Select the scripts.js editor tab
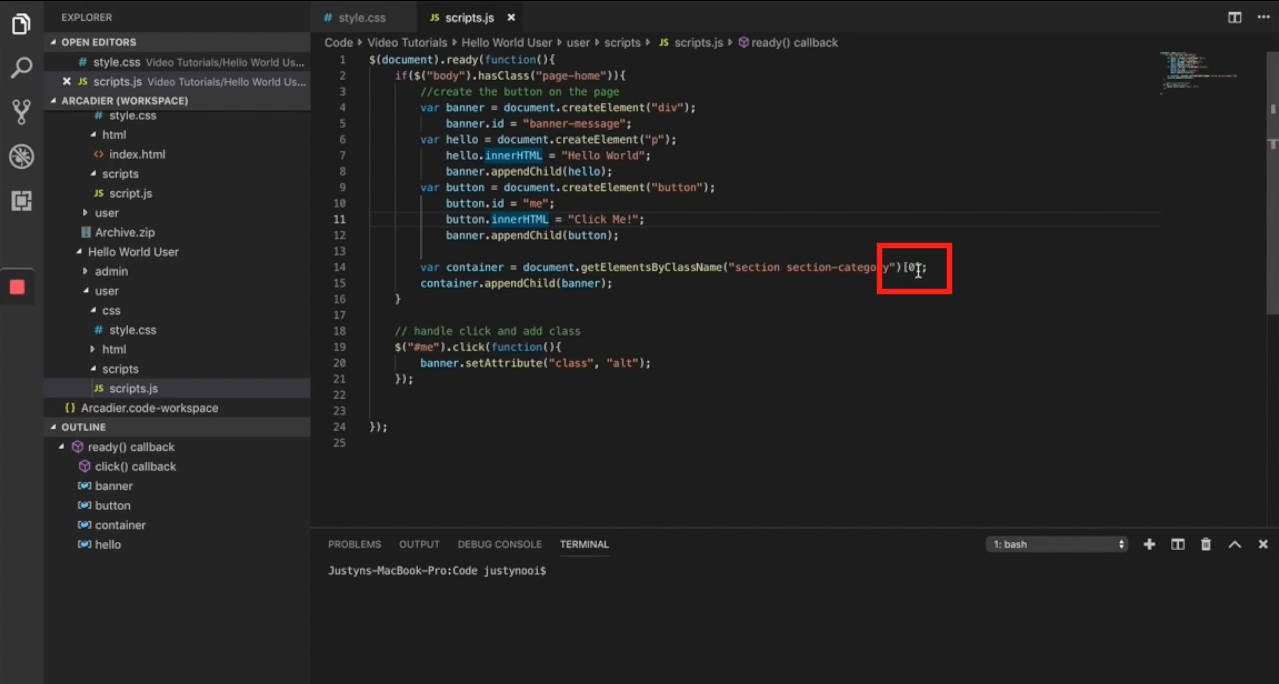 tap(468, 18)
